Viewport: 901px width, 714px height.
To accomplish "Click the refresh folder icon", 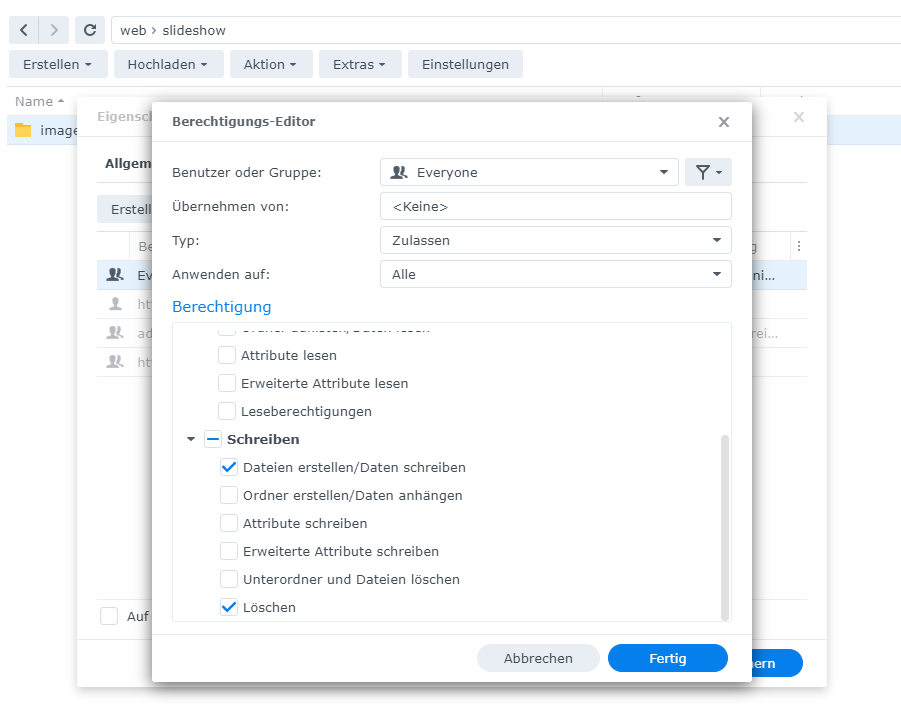I will pos(89,30).
